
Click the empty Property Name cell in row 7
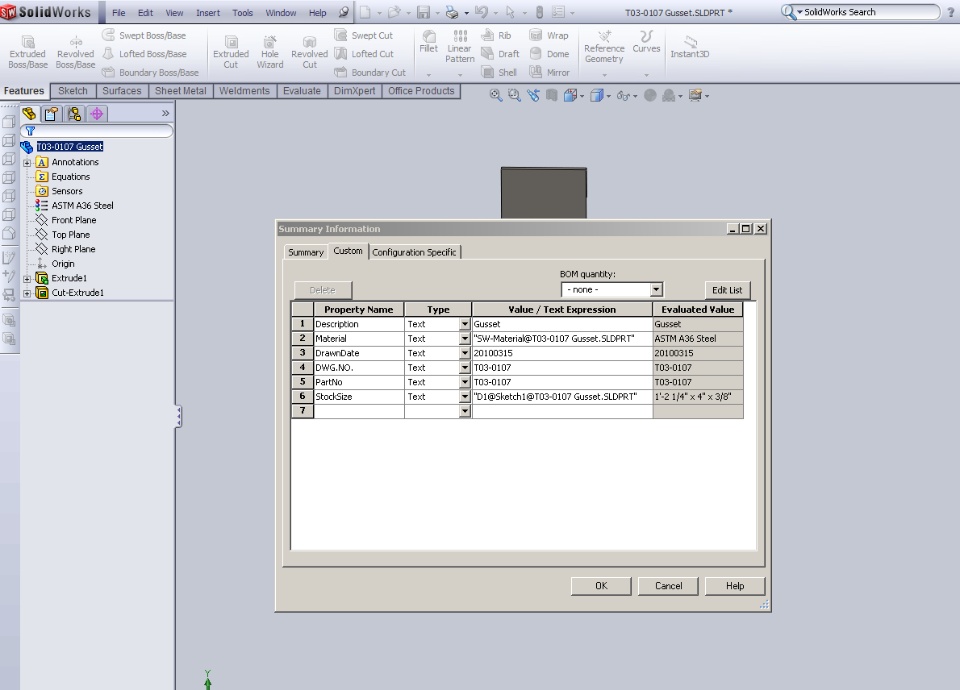coord(359,411)
